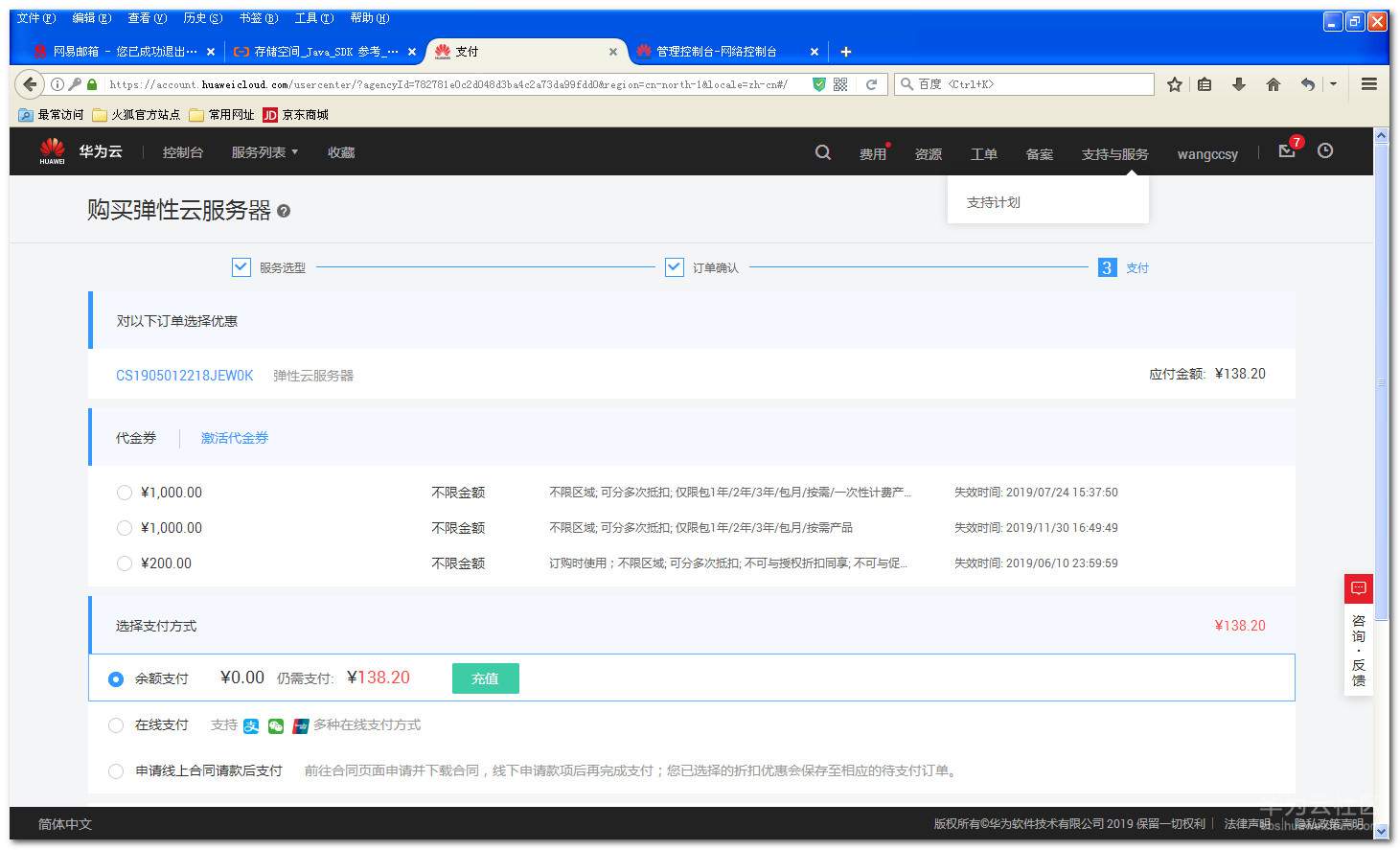Open the search magnifier in the header
Viewport: 1400px width, 850px height.
[x=823, y=152]
